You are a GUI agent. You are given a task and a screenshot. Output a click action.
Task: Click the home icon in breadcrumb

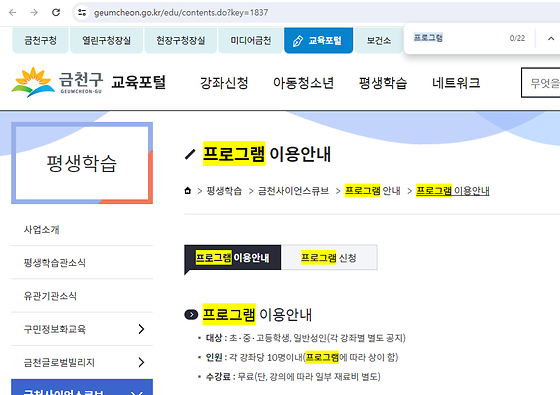tap(188, 190)
